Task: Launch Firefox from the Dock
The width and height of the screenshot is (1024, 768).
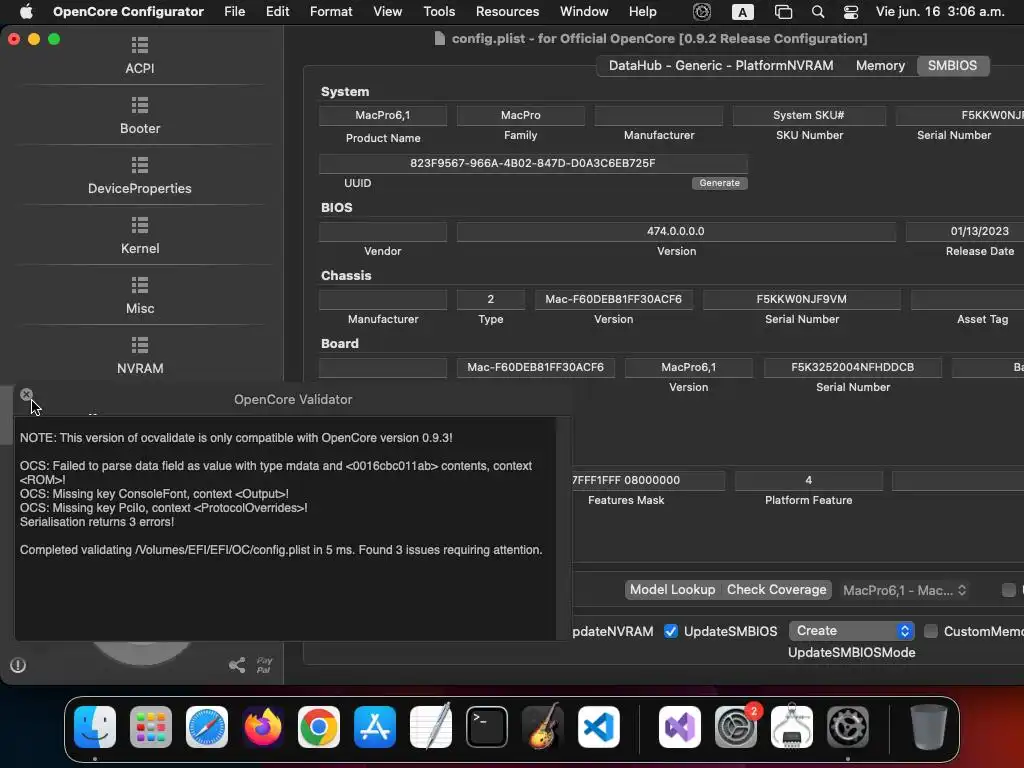Action: point(263,727)
